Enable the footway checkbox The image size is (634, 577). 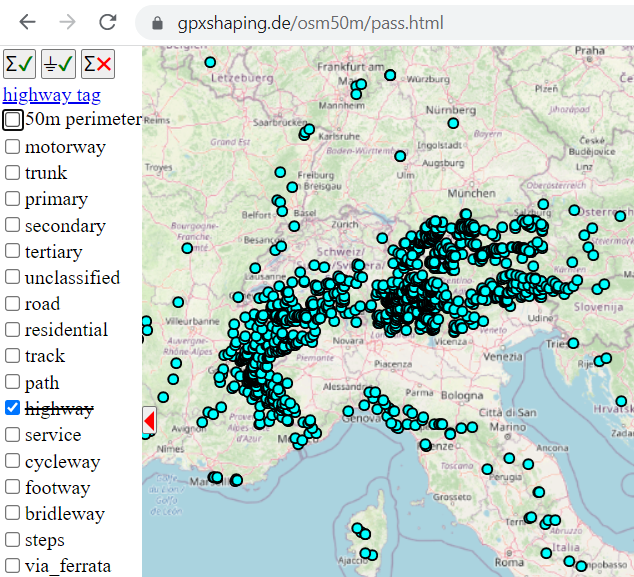click(x=13, y=487)
